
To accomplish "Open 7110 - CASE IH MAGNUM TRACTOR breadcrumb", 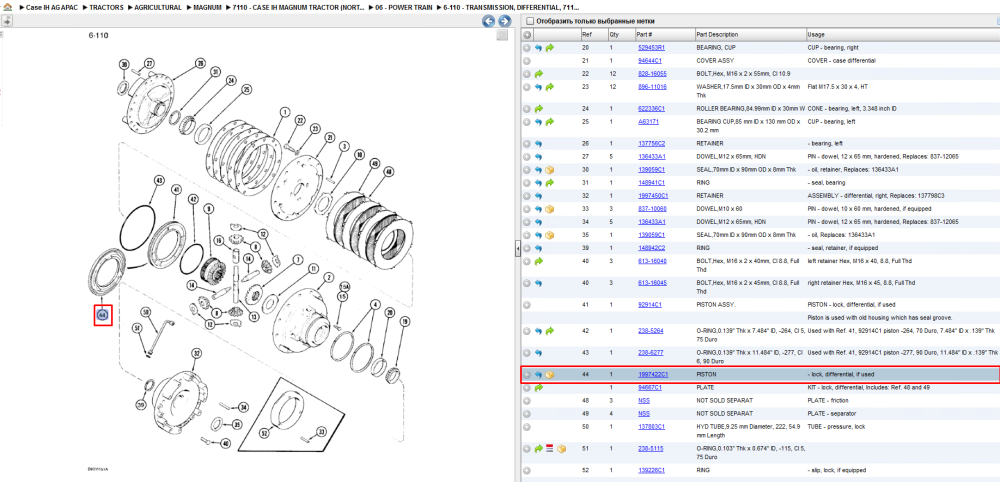I will point(296,7).
